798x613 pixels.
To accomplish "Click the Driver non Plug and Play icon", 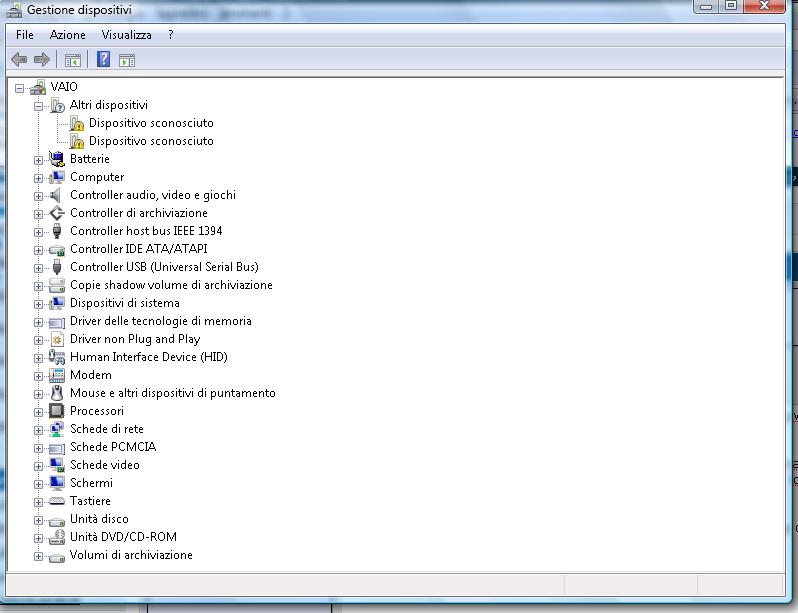I will [58, 339].
